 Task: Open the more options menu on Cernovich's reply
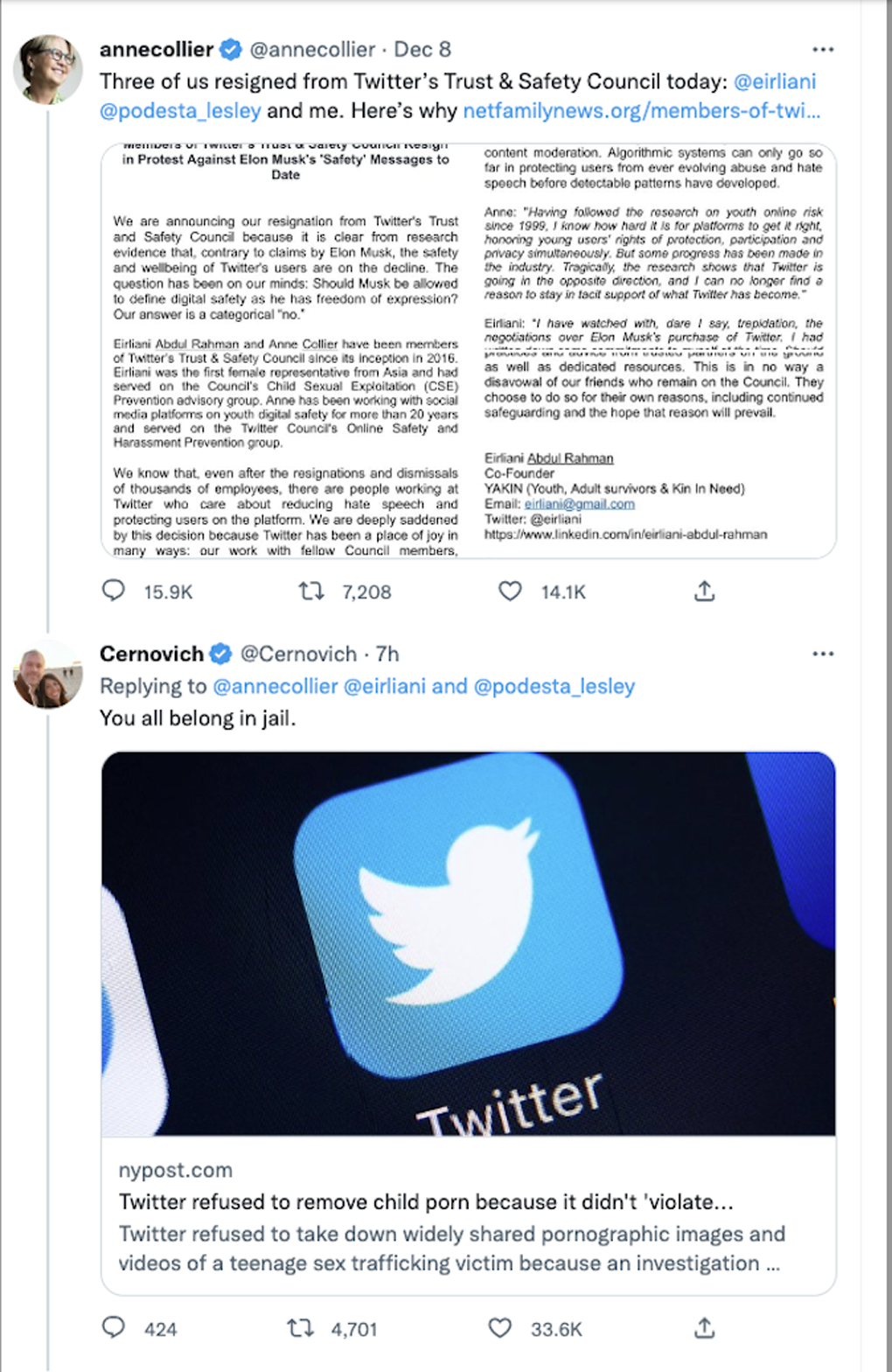click(823, 652)
